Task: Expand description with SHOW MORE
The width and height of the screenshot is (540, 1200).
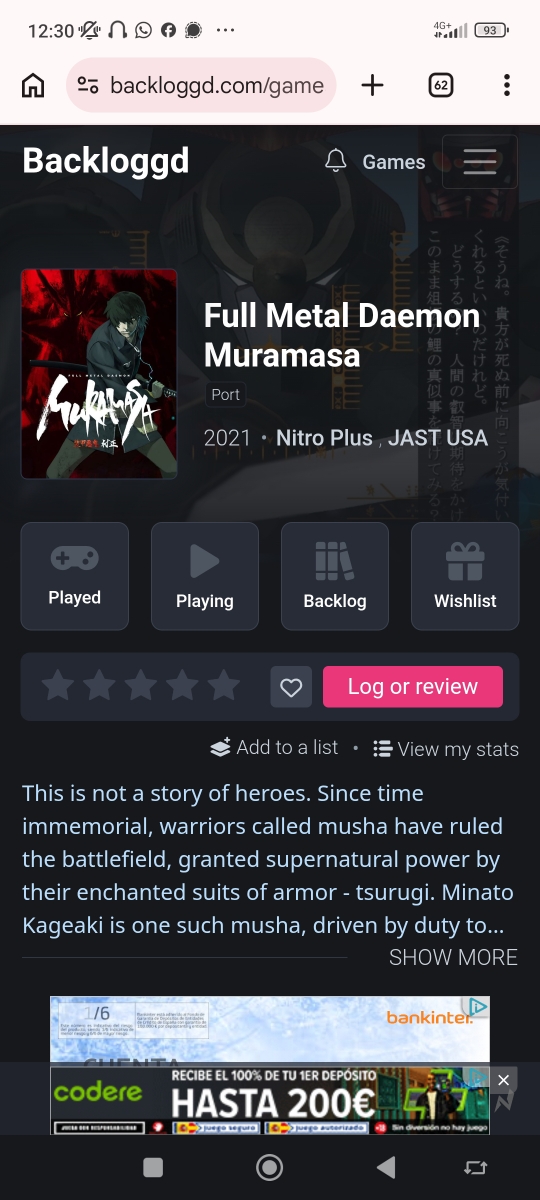Action: (453, 957)
